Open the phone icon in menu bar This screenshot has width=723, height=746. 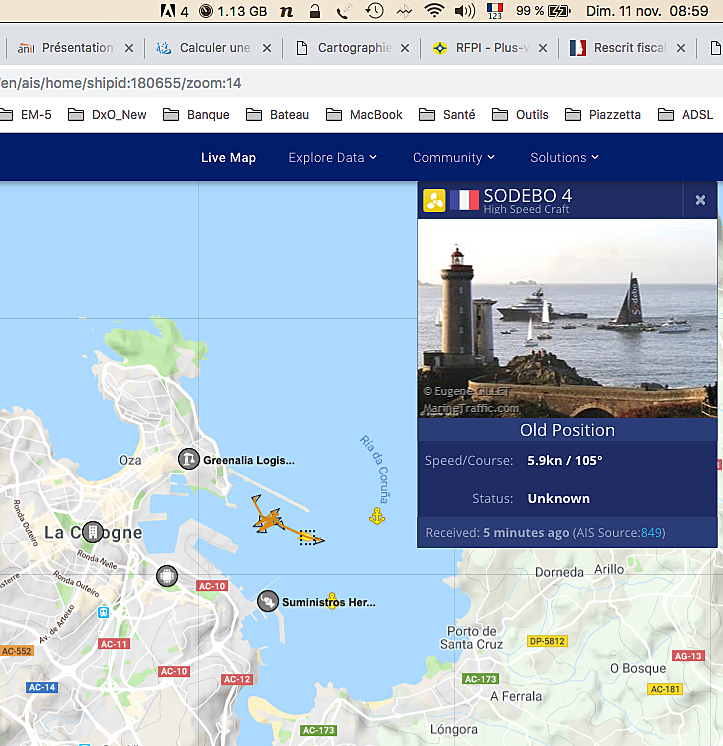click(344, 10)
